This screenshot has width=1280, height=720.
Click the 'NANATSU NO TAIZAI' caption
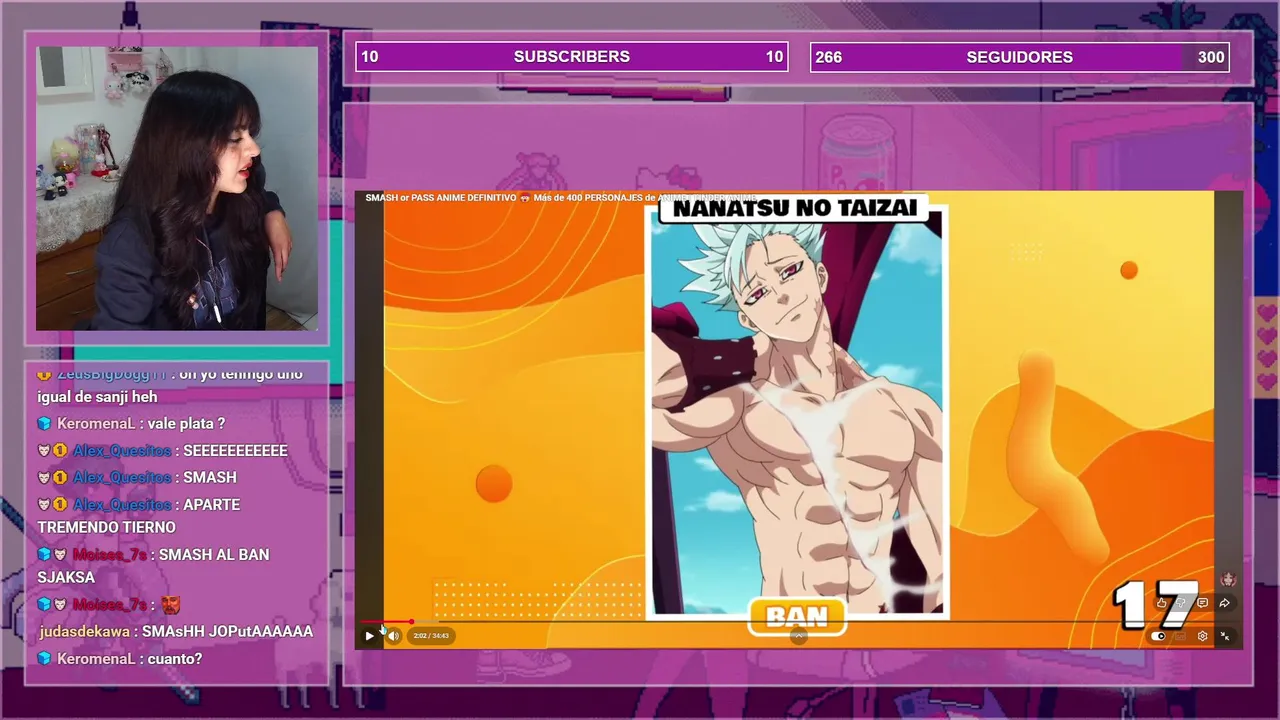pos(795,209)
